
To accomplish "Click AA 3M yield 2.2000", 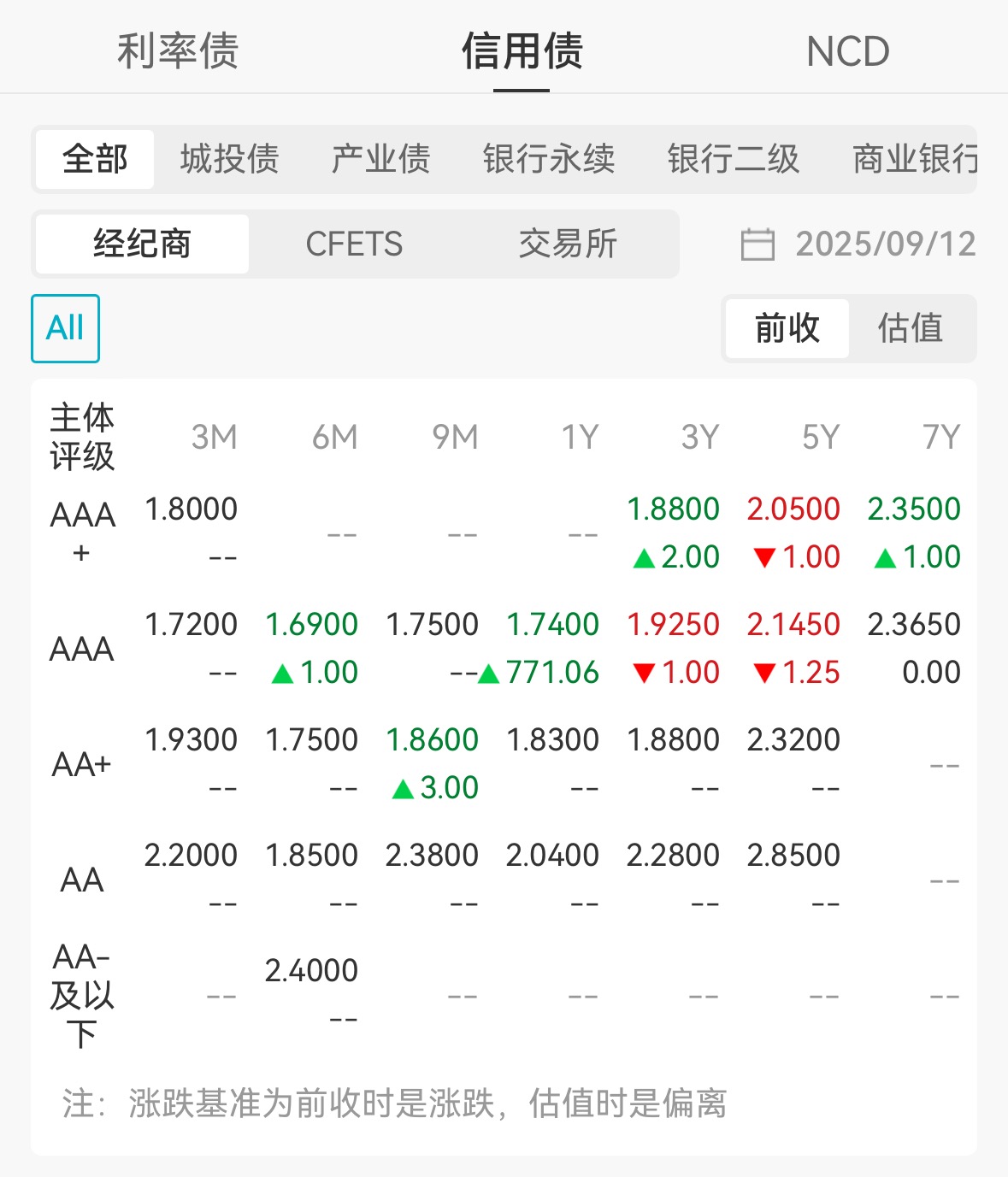I will pyautogui.click(x=192, y=855).
